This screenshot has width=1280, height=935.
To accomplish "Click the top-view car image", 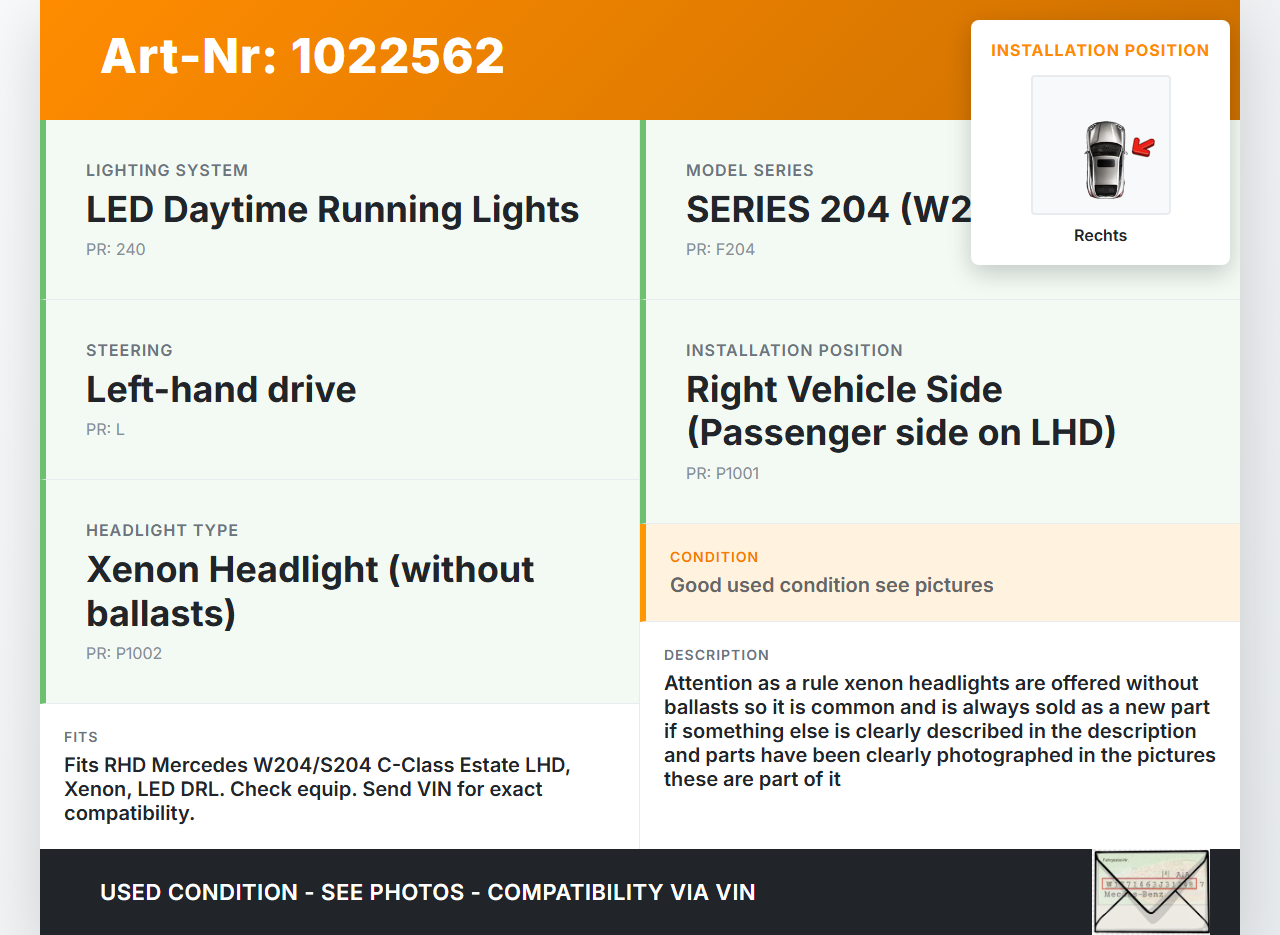I will [x=1105, y=160].
